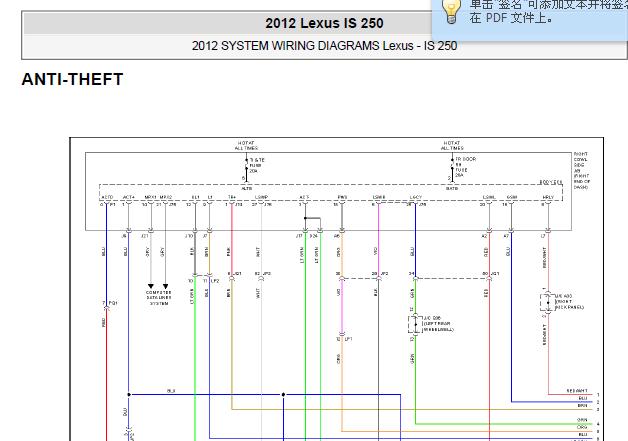628x441 pixels.
Task: Click the LP1 connector label
Action: coord(348,339)
